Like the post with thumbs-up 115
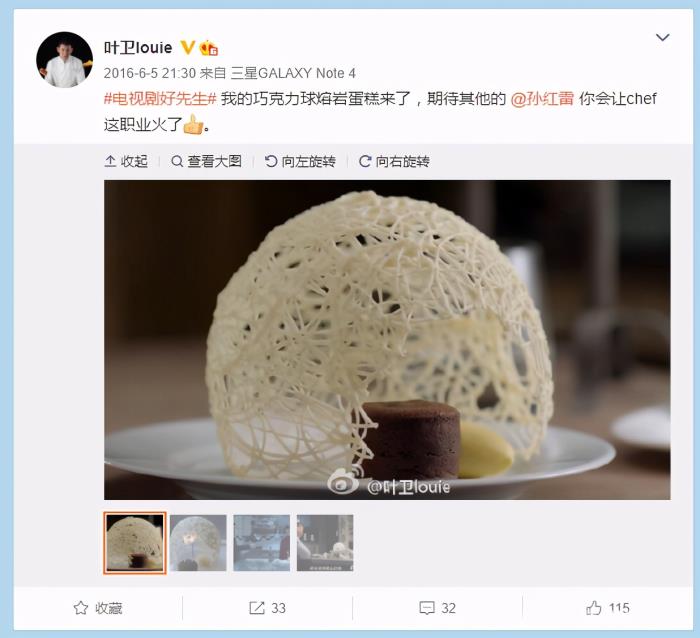700x638 pixels. [608, 608]
